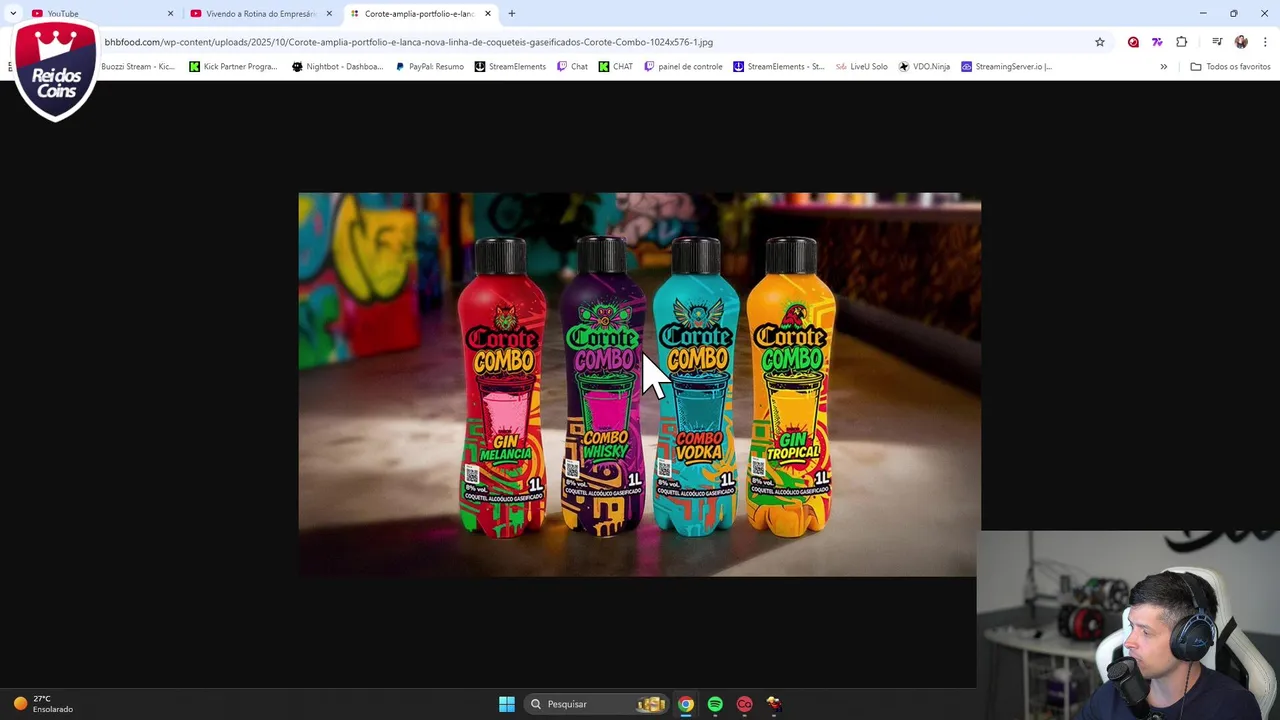Open the Extensions puzzle-piece menu
Image resolution: width=1280 pixels, height=720 pixels.
coord(1182,42)
